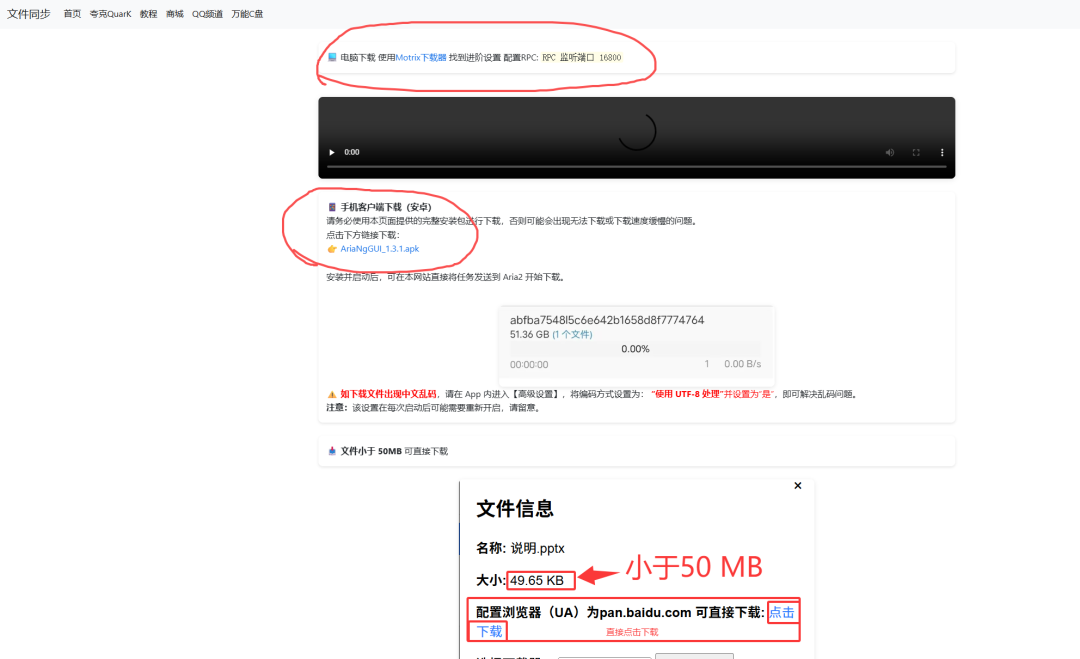
Task: Click the 0.00% download progress bar
Action: 635,349
